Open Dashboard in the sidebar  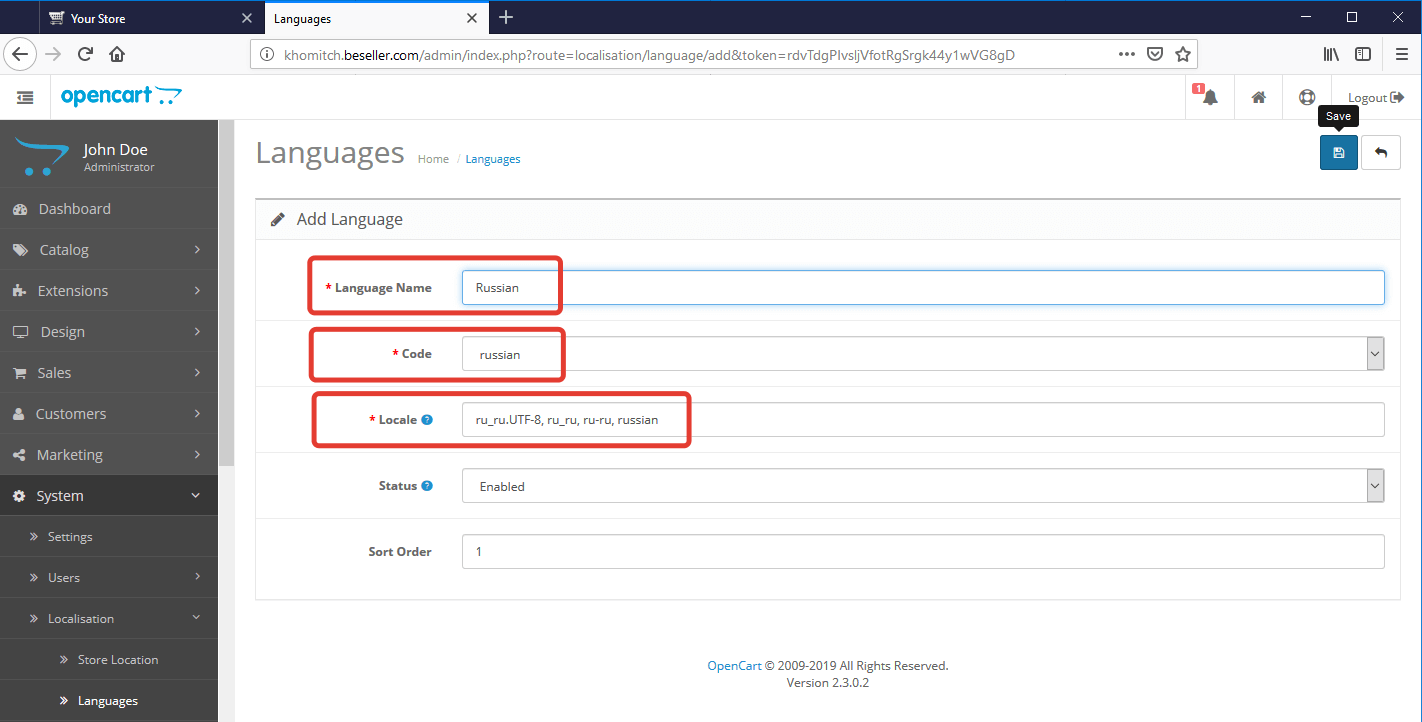(x=109, y=209)
